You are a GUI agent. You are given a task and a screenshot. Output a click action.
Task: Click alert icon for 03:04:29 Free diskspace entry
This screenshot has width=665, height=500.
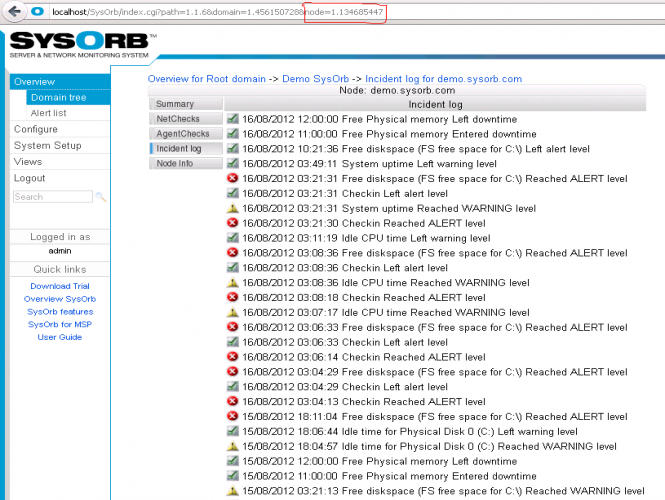point(232,372)
